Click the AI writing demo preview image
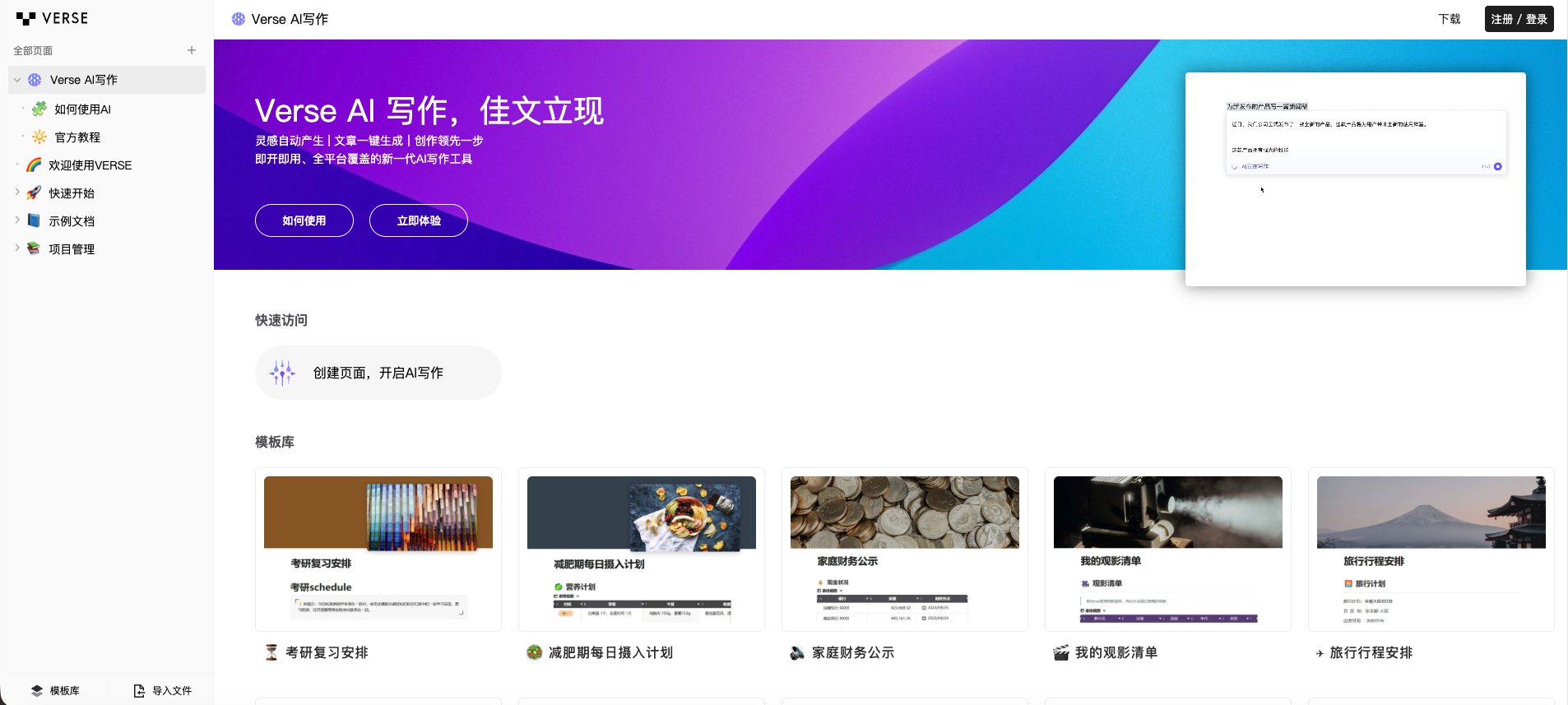Viewport: 1568px width, 705px height. pos(1356,179)
